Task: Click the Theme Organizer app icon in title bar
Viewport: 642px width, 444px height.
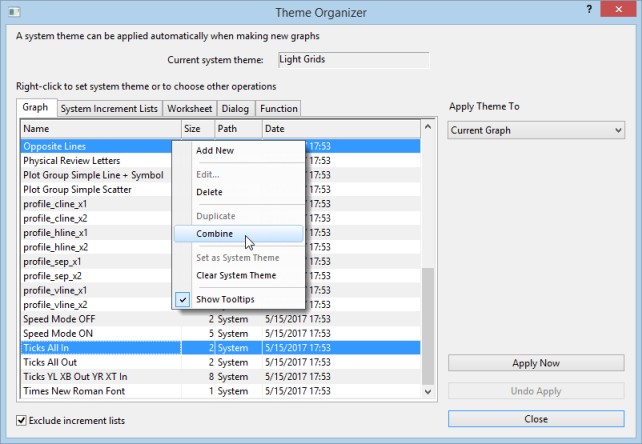Action: tap(13, 12)
